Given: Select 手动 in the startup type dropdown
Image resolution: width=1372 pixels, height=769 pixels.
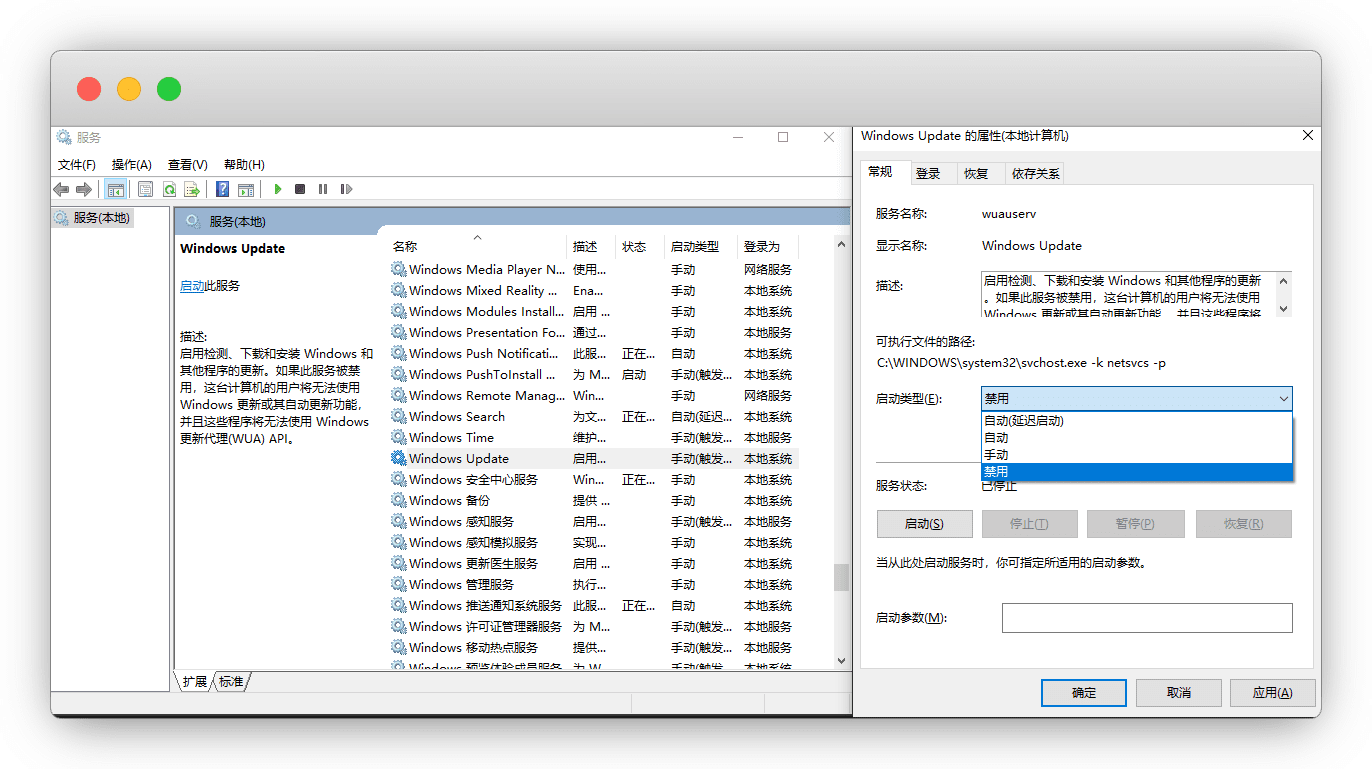Looking at the screenshot, I should click(996, 455).
